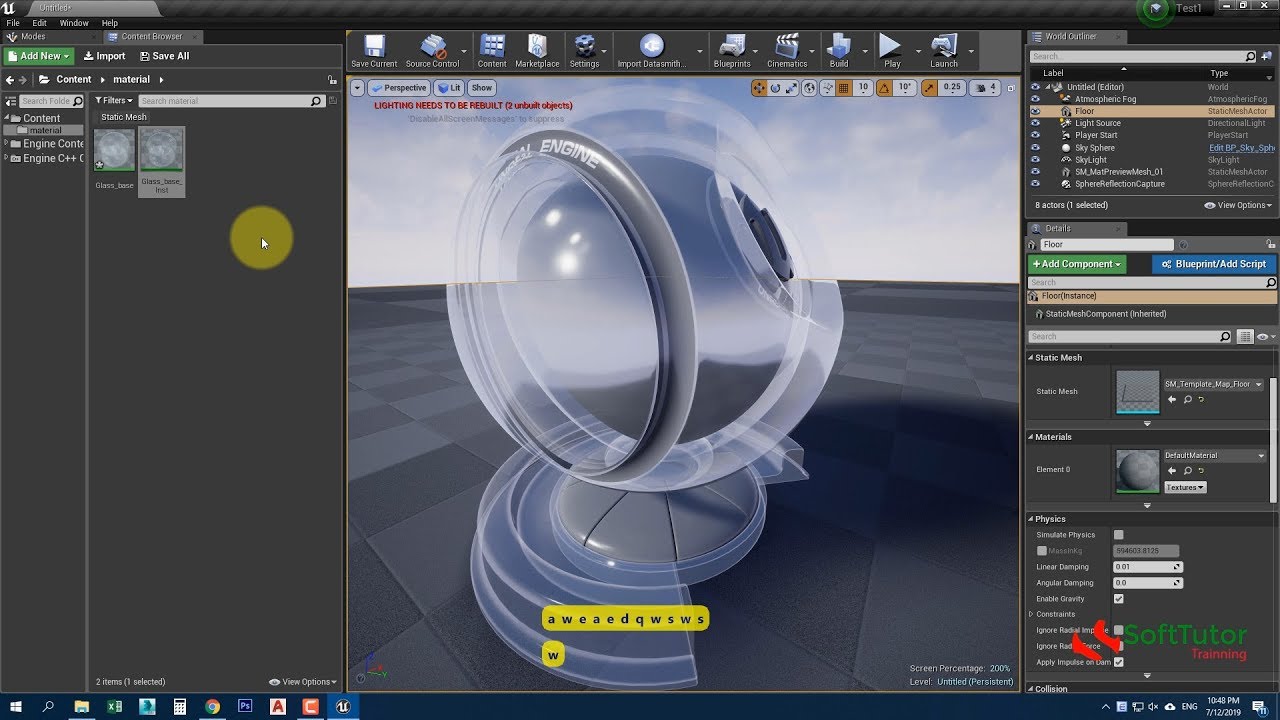The height and width of the screenshot is (720, 1280).
Task: Open the Textures dropdown button under Element 0
Action: coord(1186,487)
